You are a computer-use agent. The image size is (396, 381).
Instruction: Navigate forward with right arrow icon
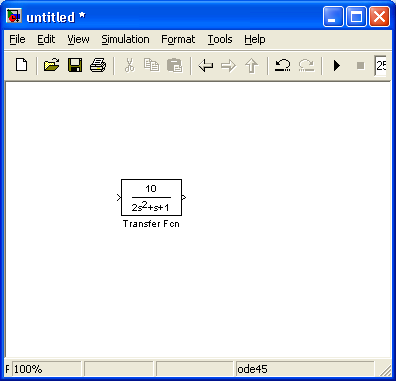[228, 65]
